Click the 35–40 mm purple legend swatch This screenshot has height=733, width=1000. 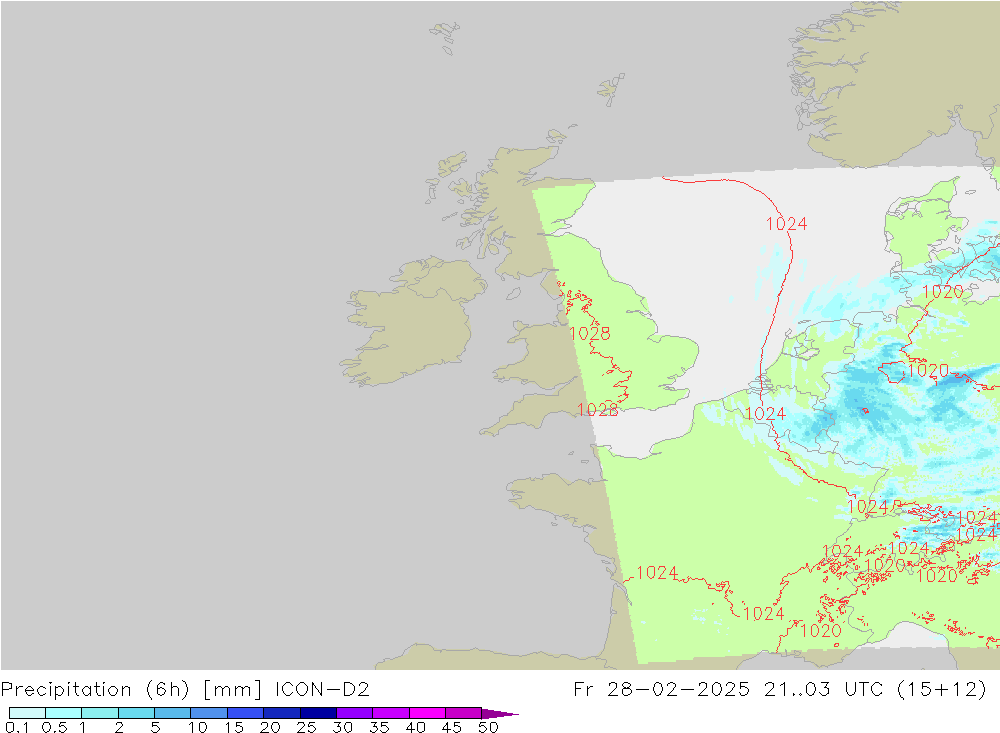390,713
